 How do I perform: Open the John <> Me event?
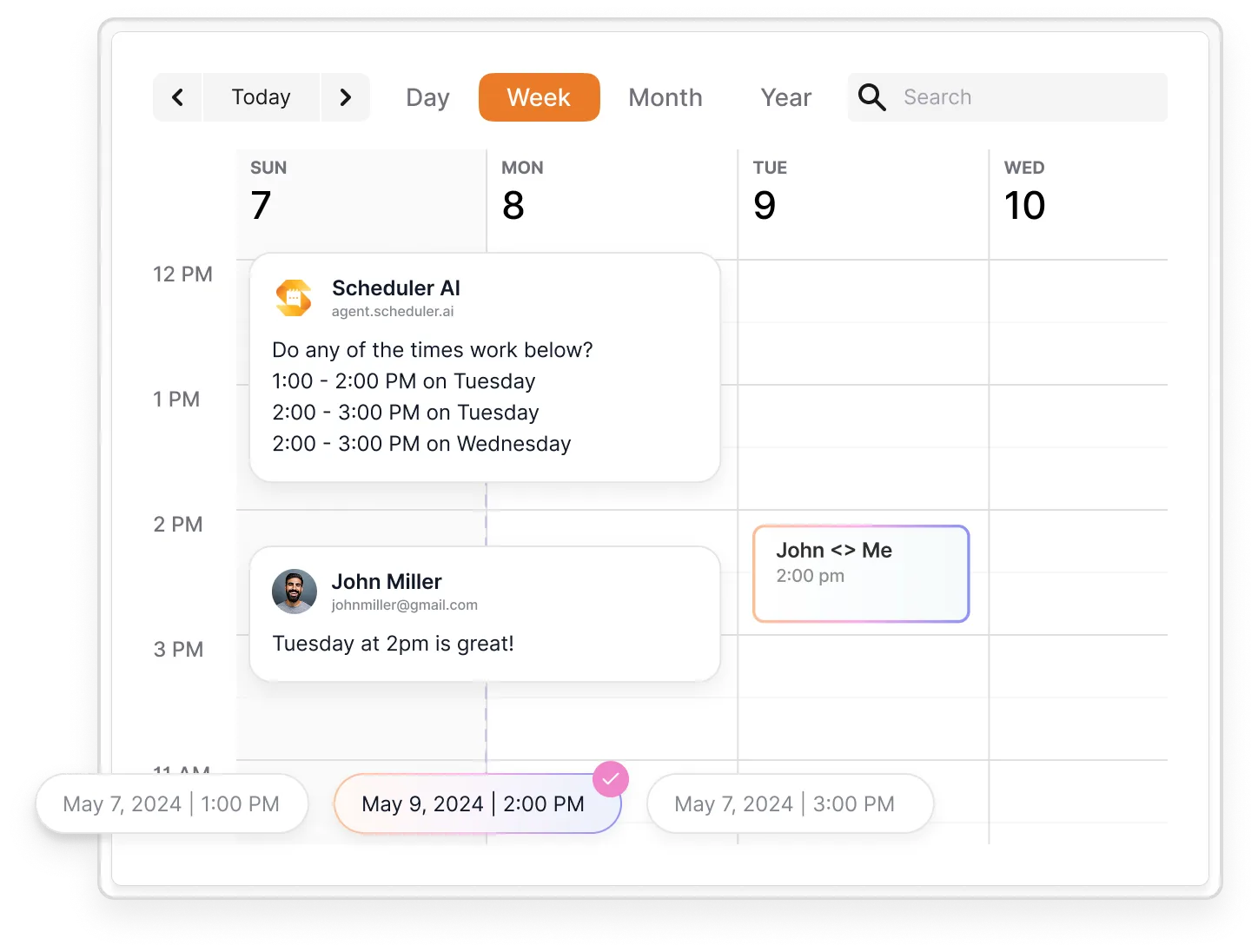tap(860, 573)
